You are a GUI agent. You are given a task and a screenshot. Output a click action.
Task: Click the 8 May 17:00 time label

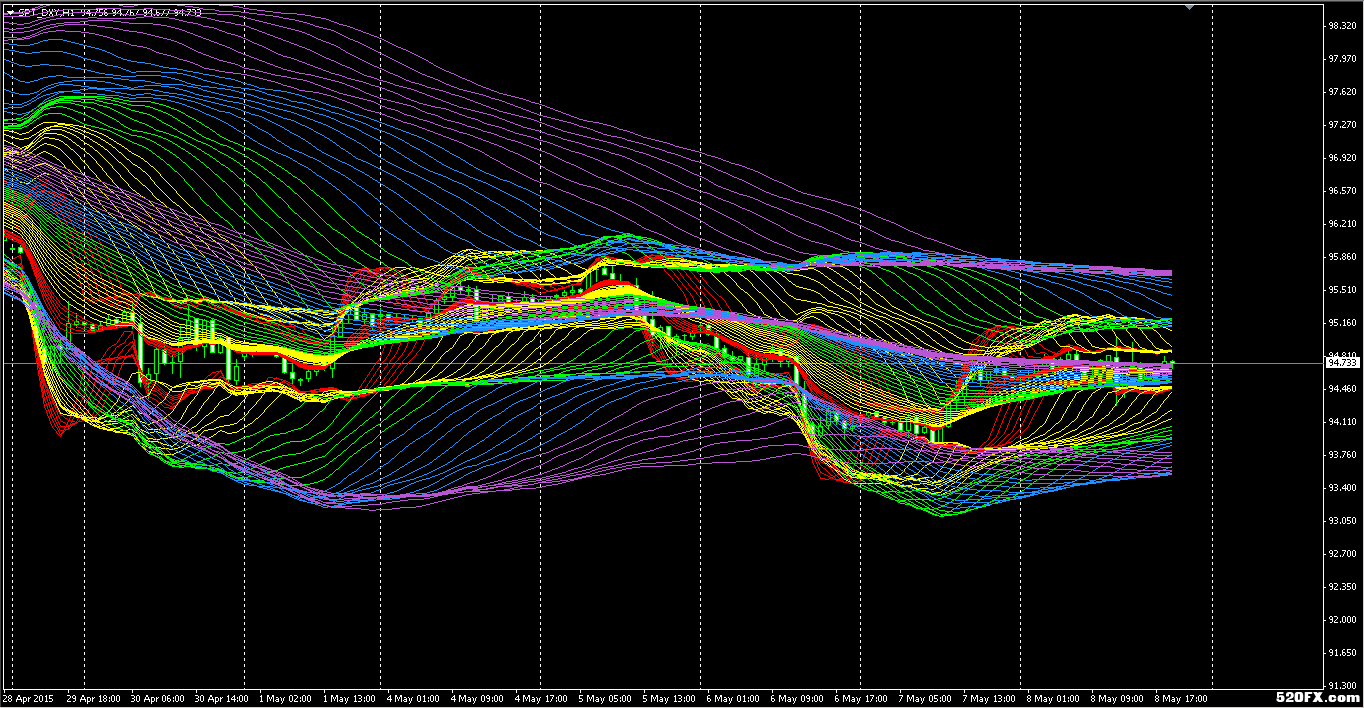point(1181,698)
